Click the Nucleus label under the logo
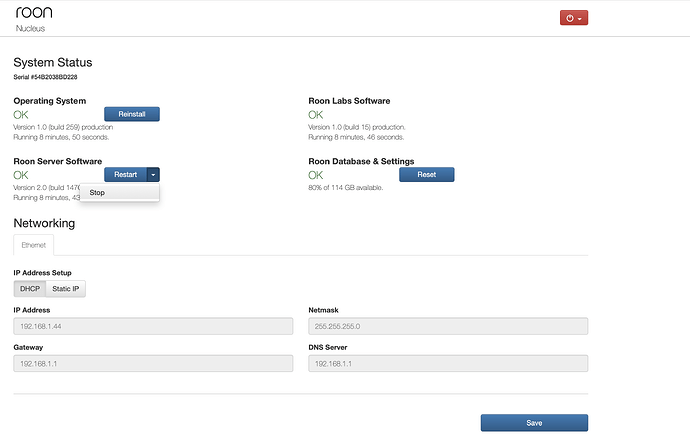Image resolution: width=690 pixels, height=441 pixels. click(x=30, y=29)
